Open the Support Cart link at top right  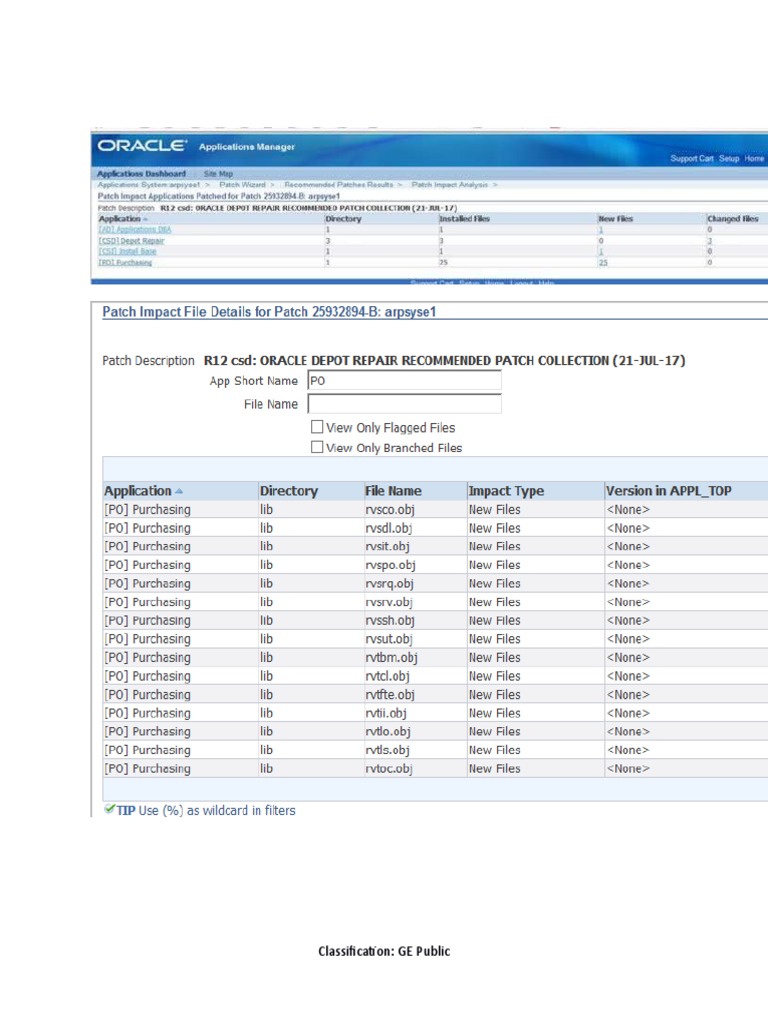(x=691, y=158)
